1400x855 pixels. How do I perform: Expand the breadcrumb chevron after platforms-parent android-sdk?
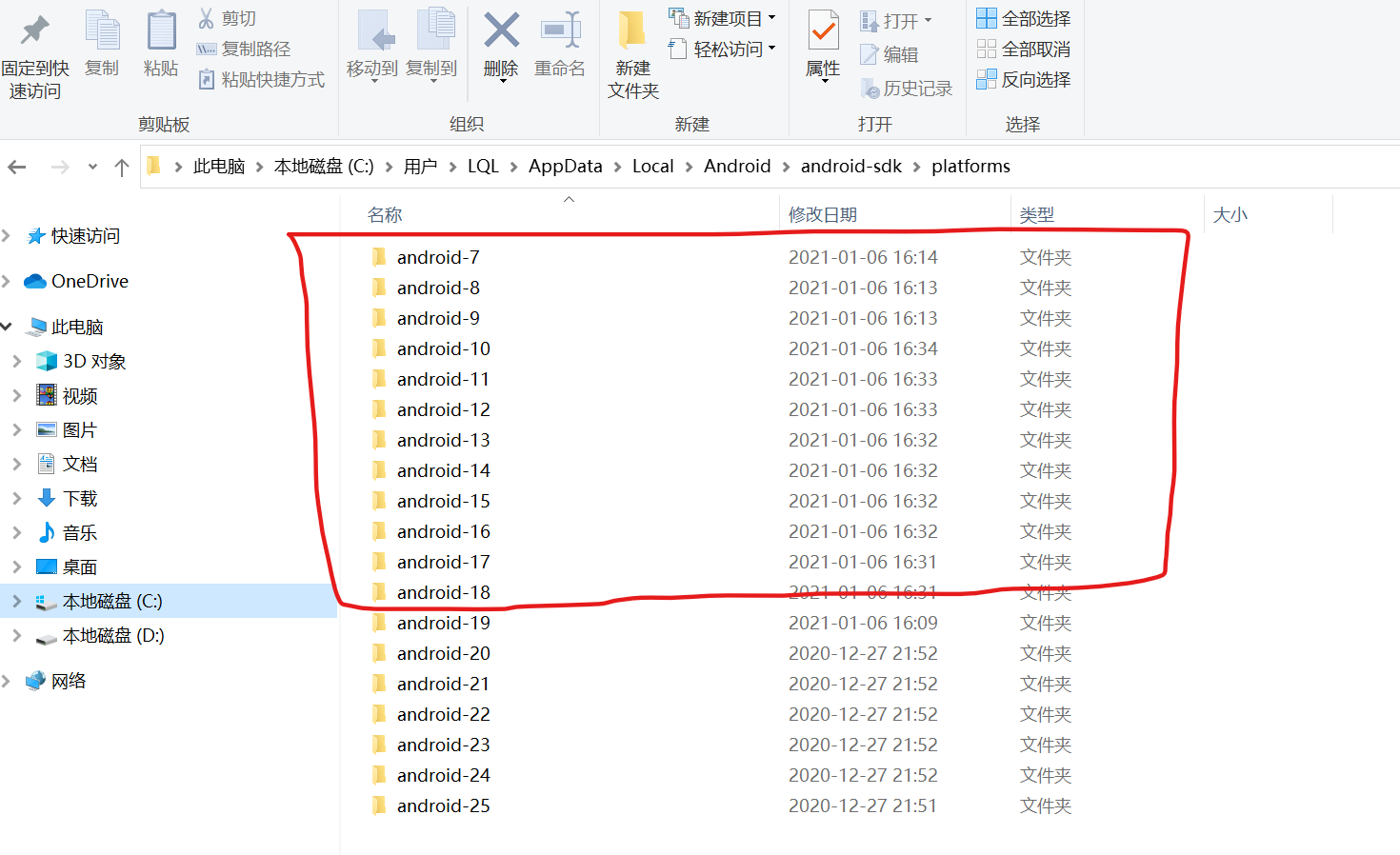click(x=917, y=167)
